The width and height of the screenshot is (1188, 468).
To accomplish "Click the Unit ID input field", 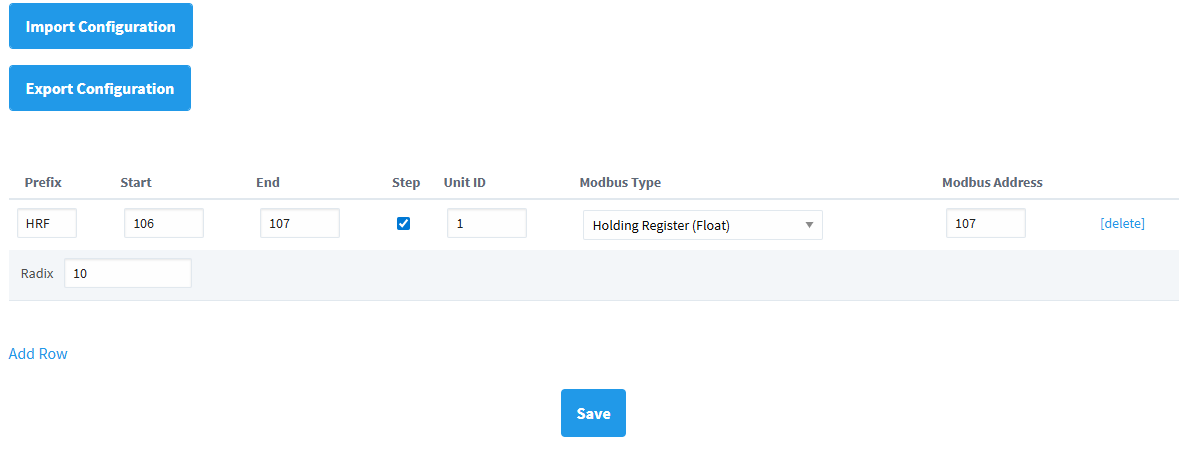I will tap(486, 224).
